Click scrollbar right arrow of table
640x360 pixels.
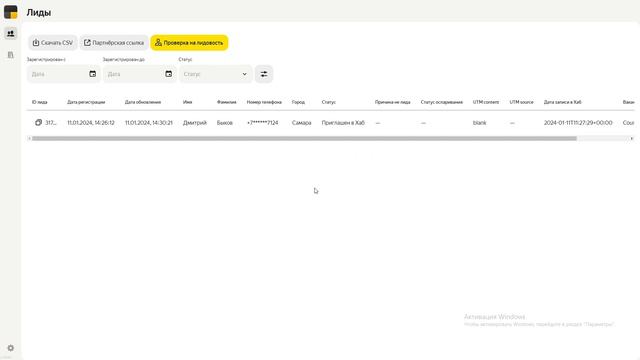632,138
